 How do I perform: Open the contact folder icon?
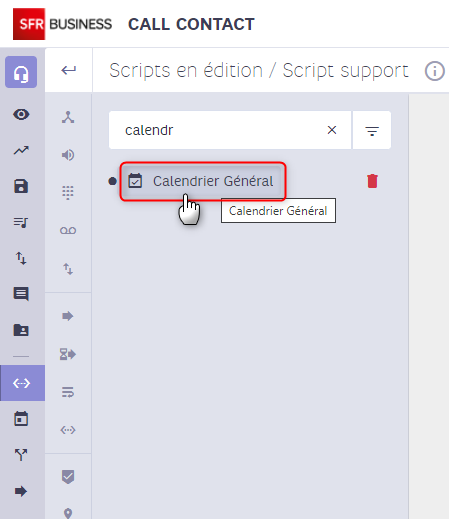coord(21,330)
